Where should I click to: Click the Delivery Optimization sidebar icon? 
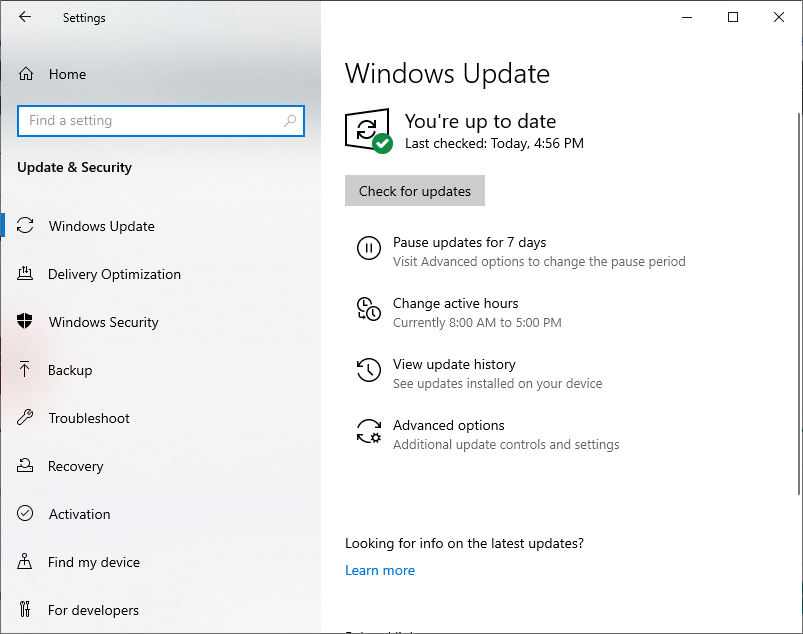(x=25, y=274)
